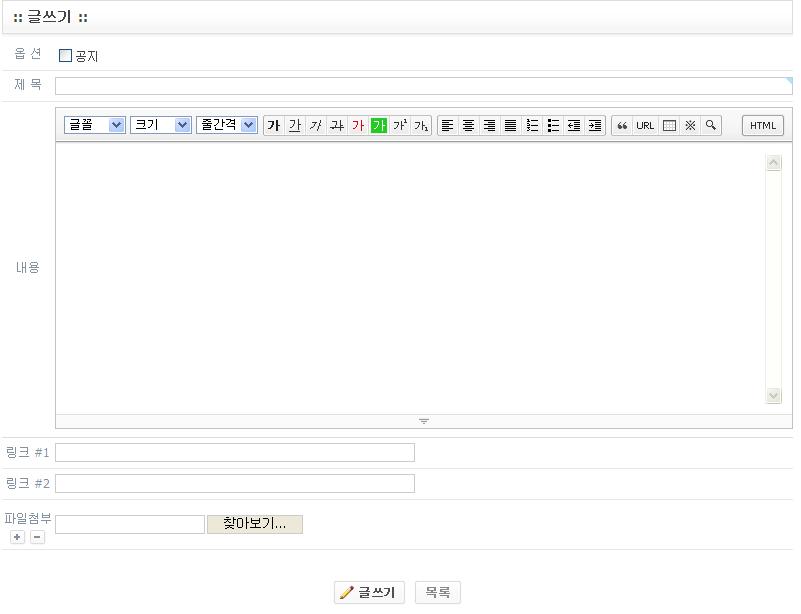Insert a blockquote

click(x=622, y=126)
